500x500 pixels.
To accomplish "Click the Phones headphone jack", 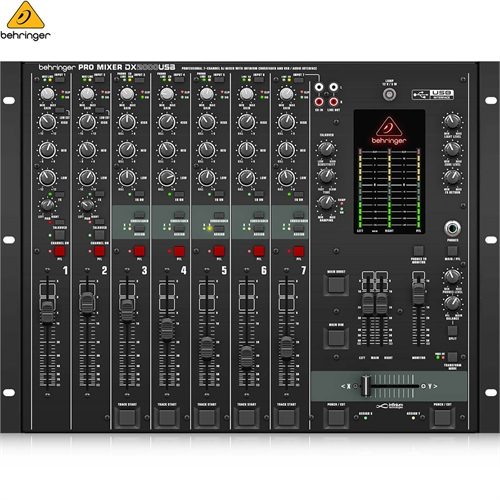I will (452, 229).
